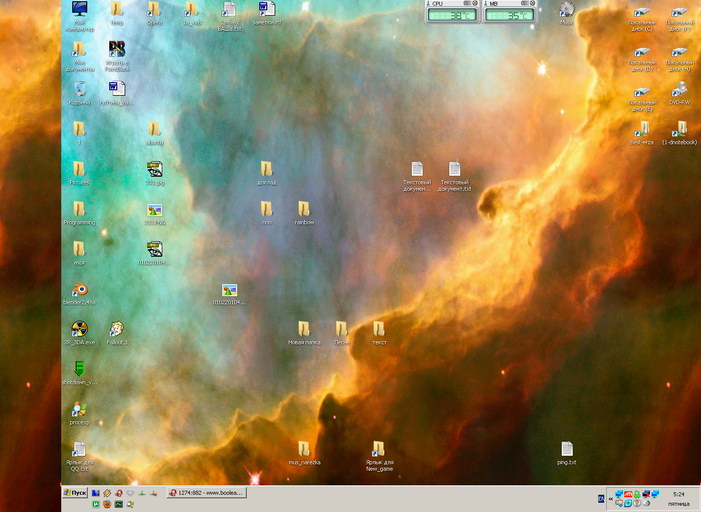701x512 pixels.
Task: Open the Новая папка folder
Action: click(304, 329)
